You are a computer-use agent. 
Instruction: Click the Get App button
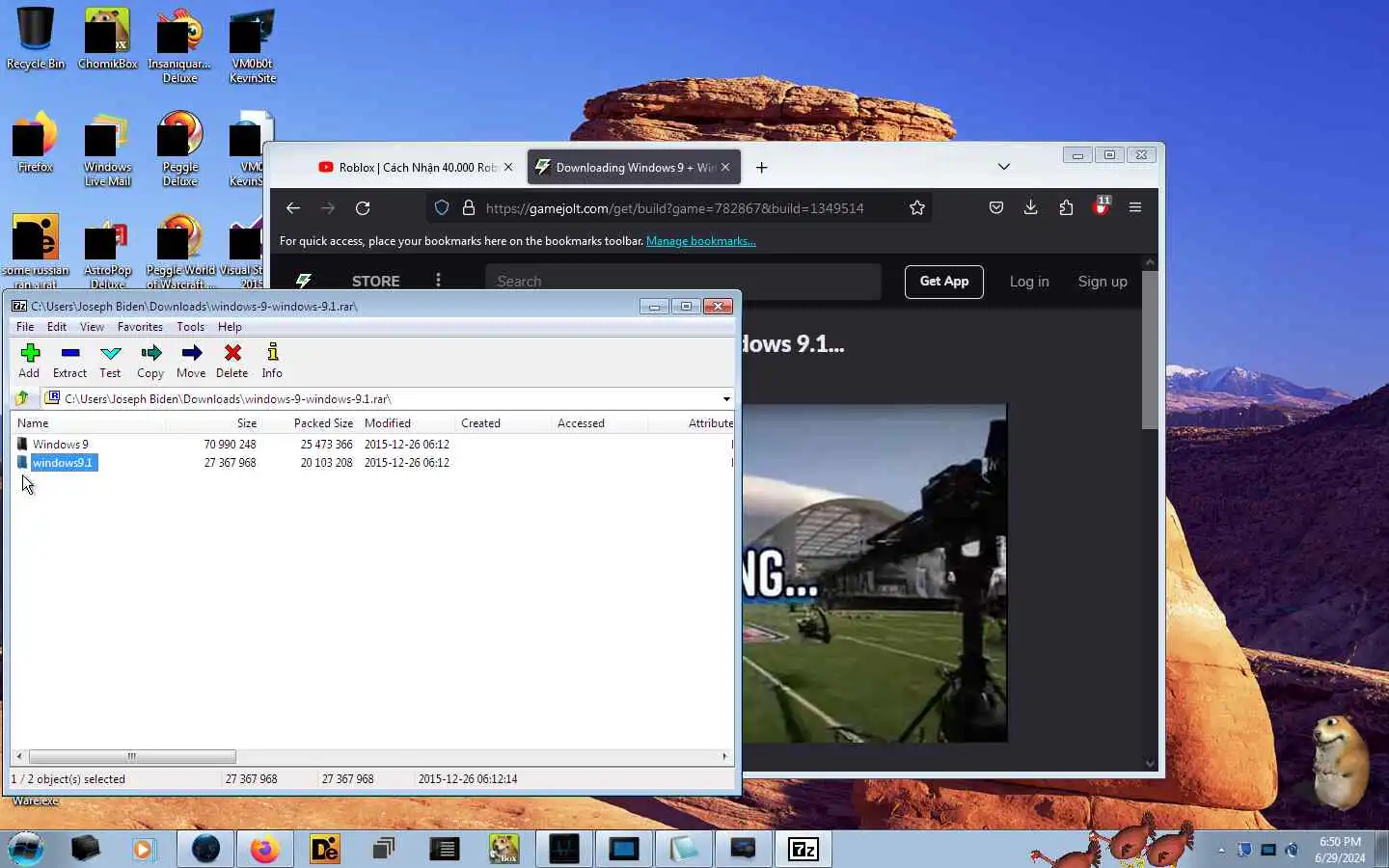[943, 282]
